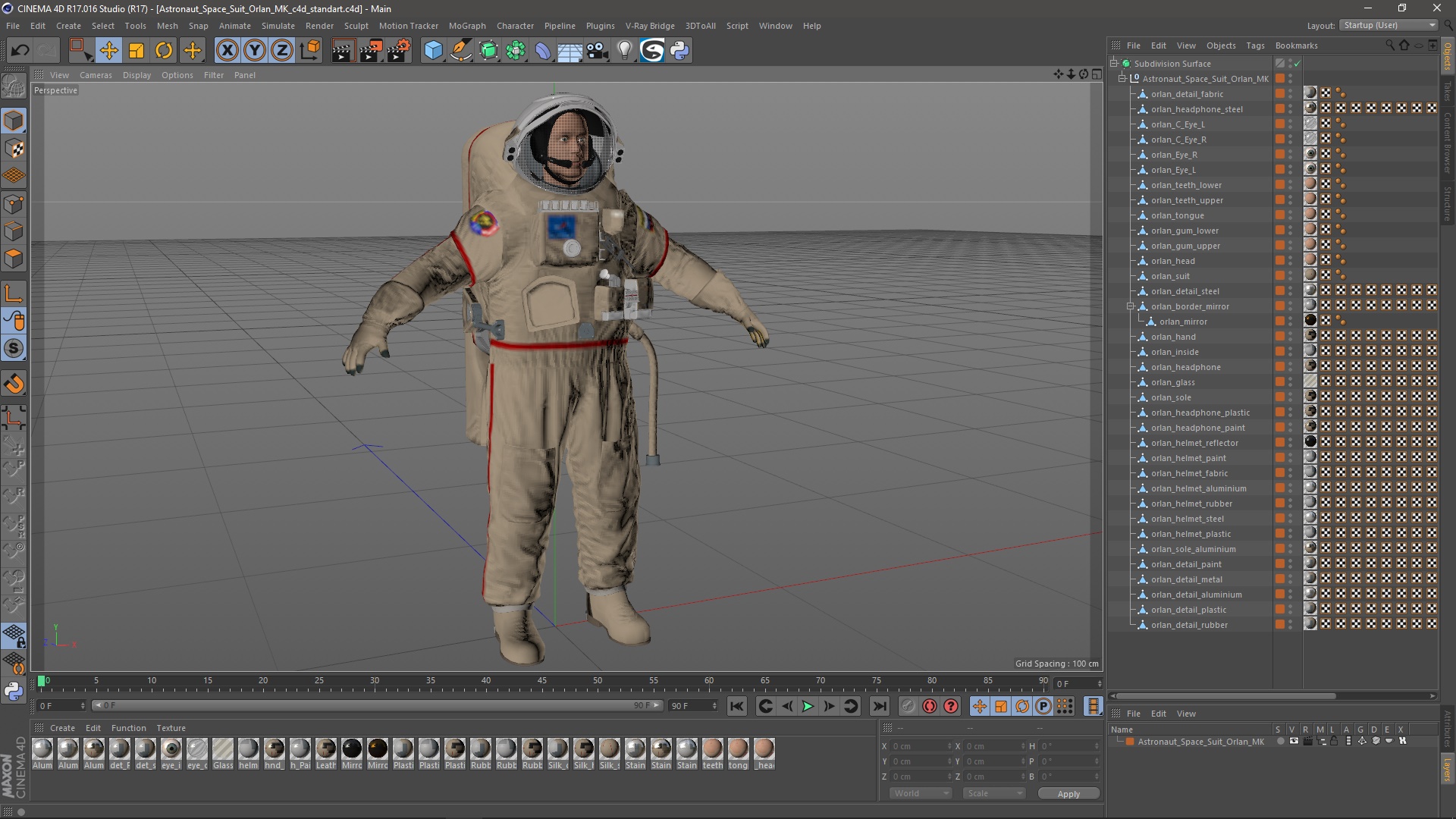
Task: Add a Floor environment object
Action: tap(570, 51)
